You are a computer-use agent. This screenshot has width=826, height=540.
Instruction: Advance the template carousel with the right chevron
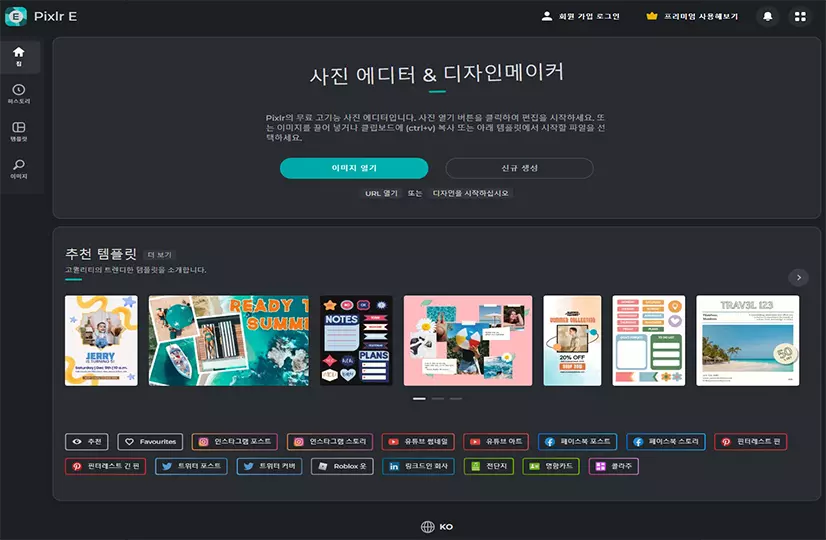pyautogui.click(x=799, y=278)
